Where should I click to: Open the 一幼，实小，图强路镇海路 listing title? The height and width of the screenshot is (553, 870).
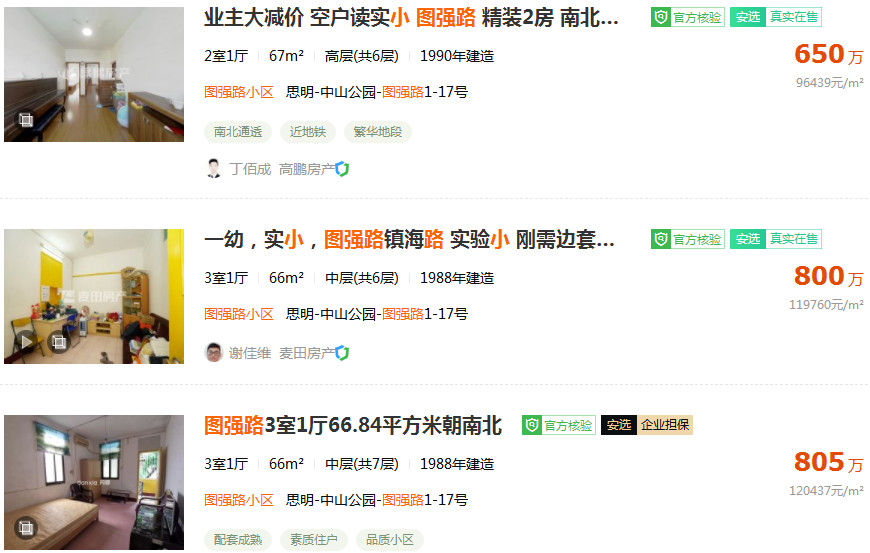pyautogui.click(x=409, y=240)
